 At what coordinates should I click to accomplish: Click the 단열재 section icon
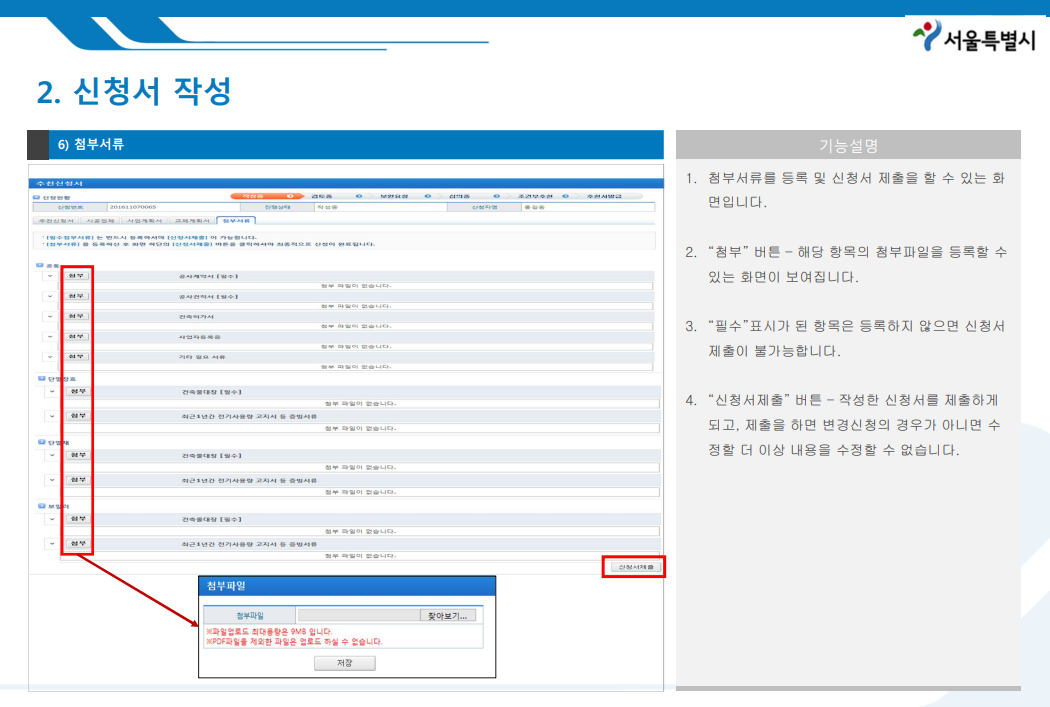tap(40, 442)
